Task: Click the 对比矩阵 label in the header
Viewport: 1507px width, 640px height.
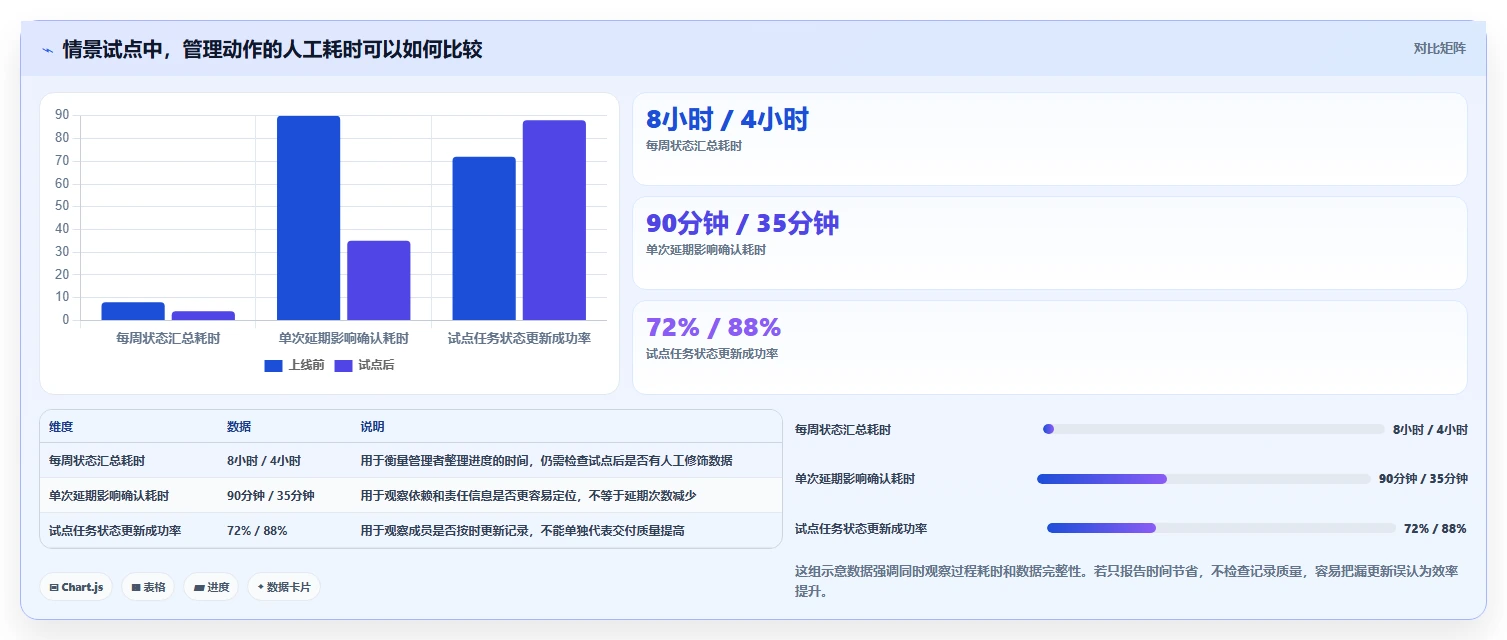Action: [x=1439, y=48]
